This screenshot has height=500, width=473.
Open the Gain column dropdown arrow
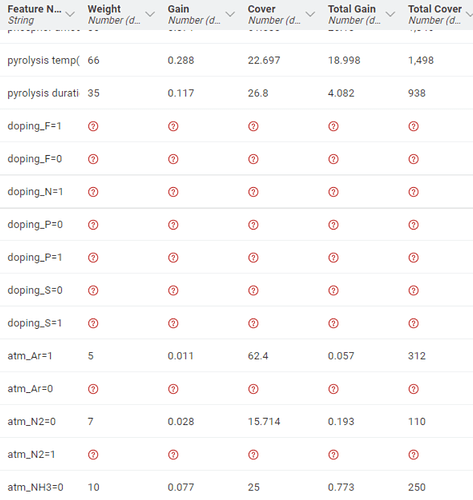(x=230, y=14)
